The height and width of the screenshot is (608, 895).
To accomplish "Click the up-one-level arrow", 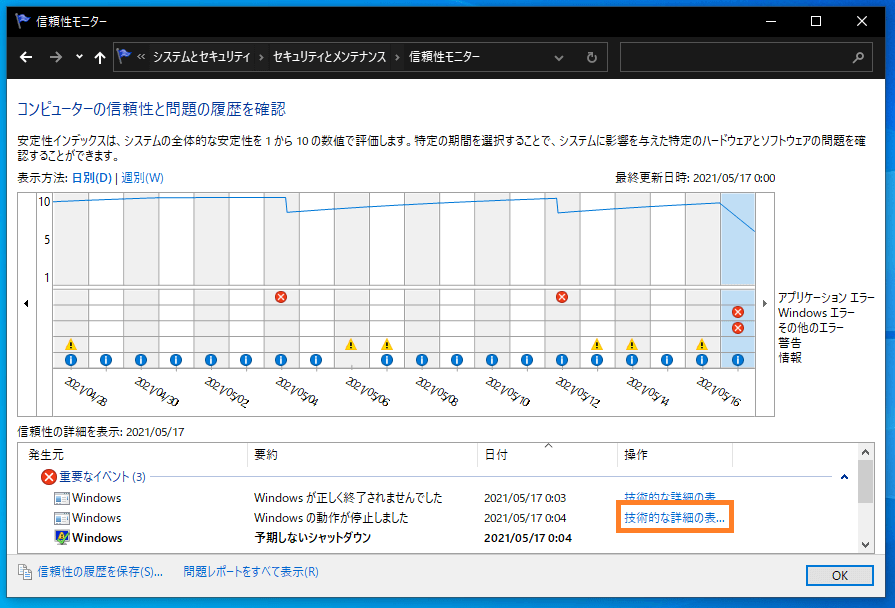I will (99, 57).
